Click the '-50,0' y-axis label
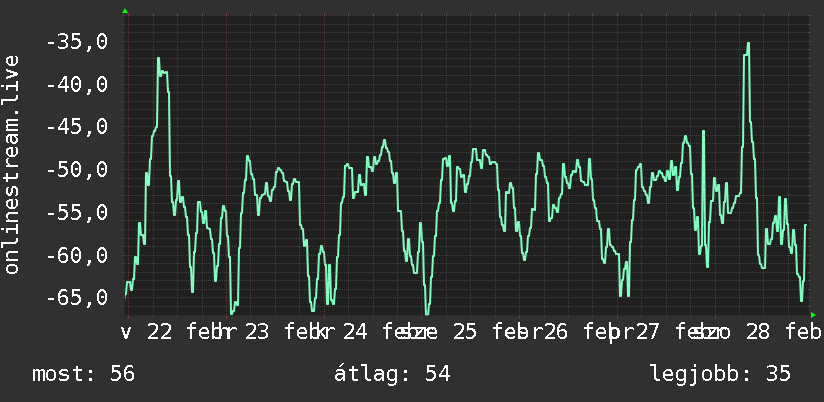This screenshot has width=824, height=402. tap(77, 170)
